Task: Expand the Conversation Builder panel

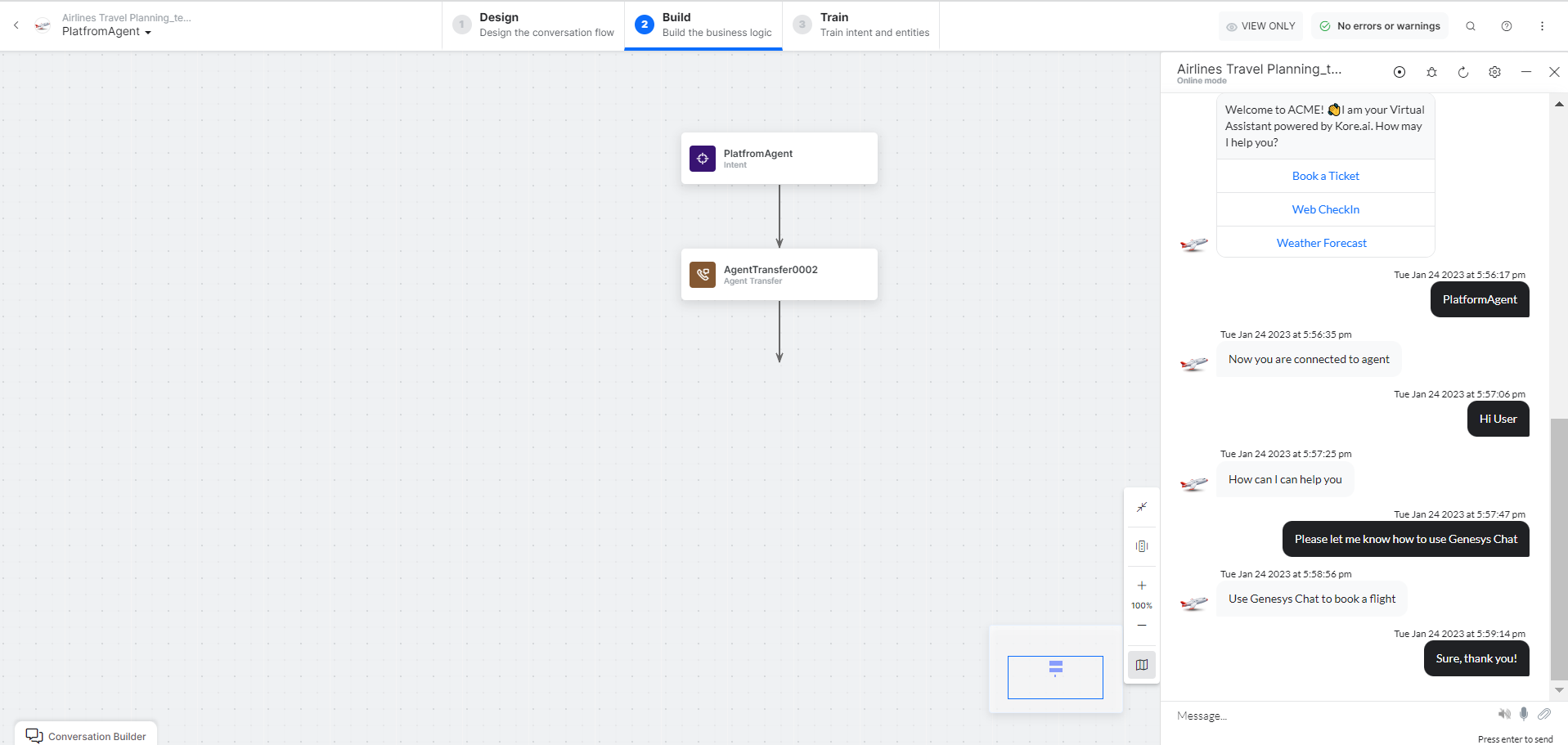Action: coord(86,736)
